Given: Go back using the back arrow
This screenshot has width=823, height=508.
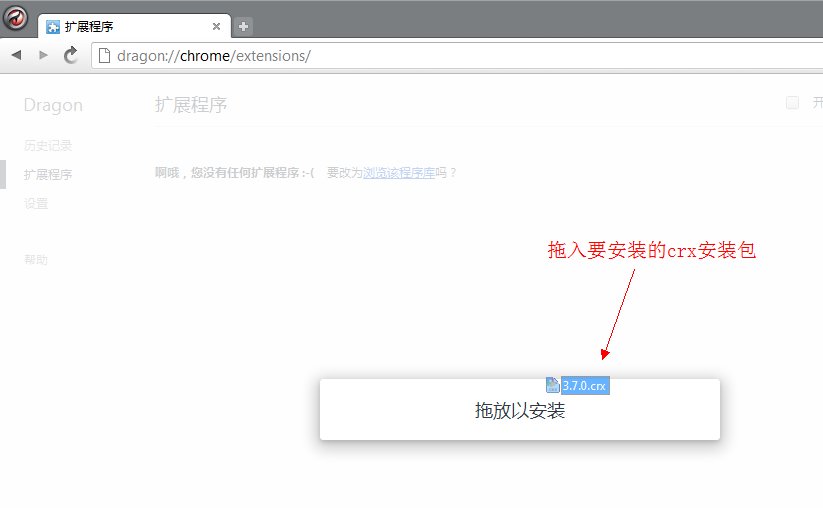Looking at the screenshot, I should point(16,55).
